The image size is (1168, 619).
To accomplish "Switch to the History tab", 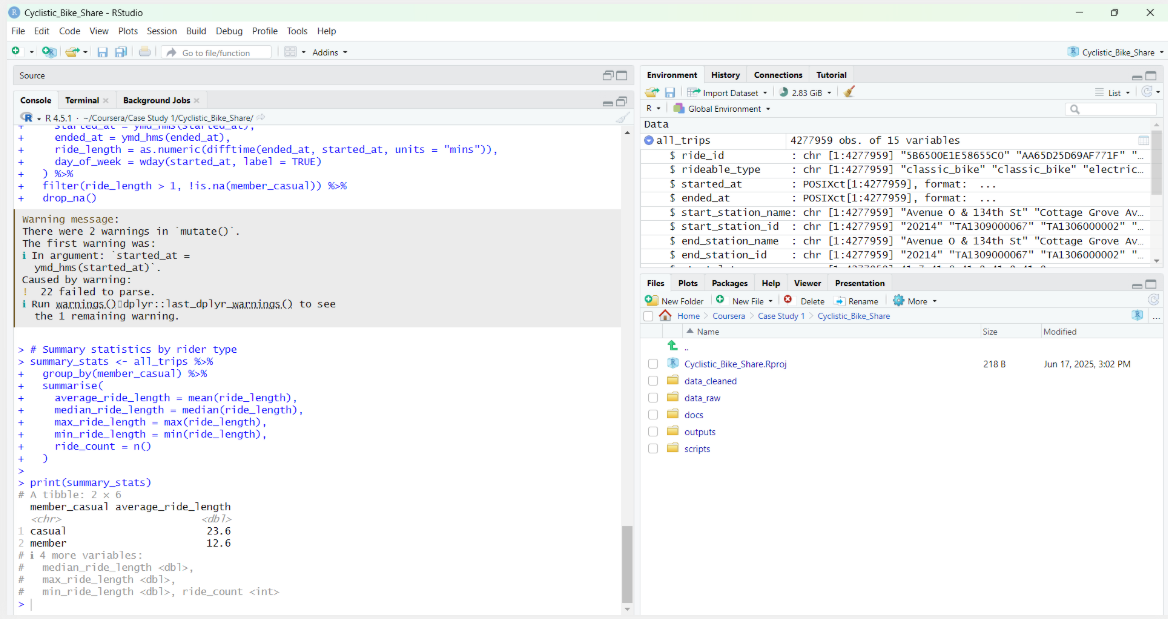I will pos(725,74).
